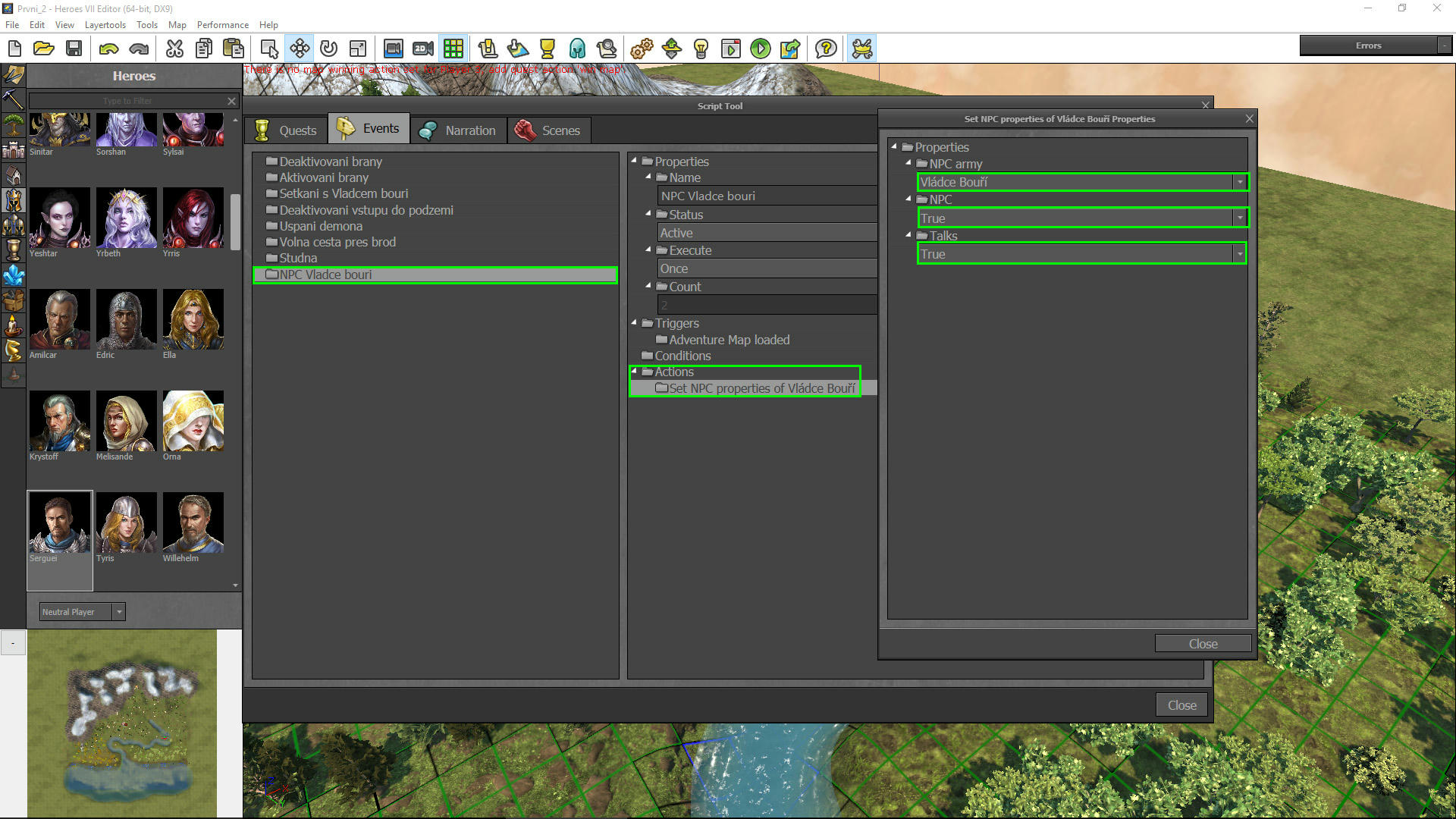The height and width of the screenshot is (819, 1456).
Task: Start map playback with green play icon
Action: pos(760,49)
